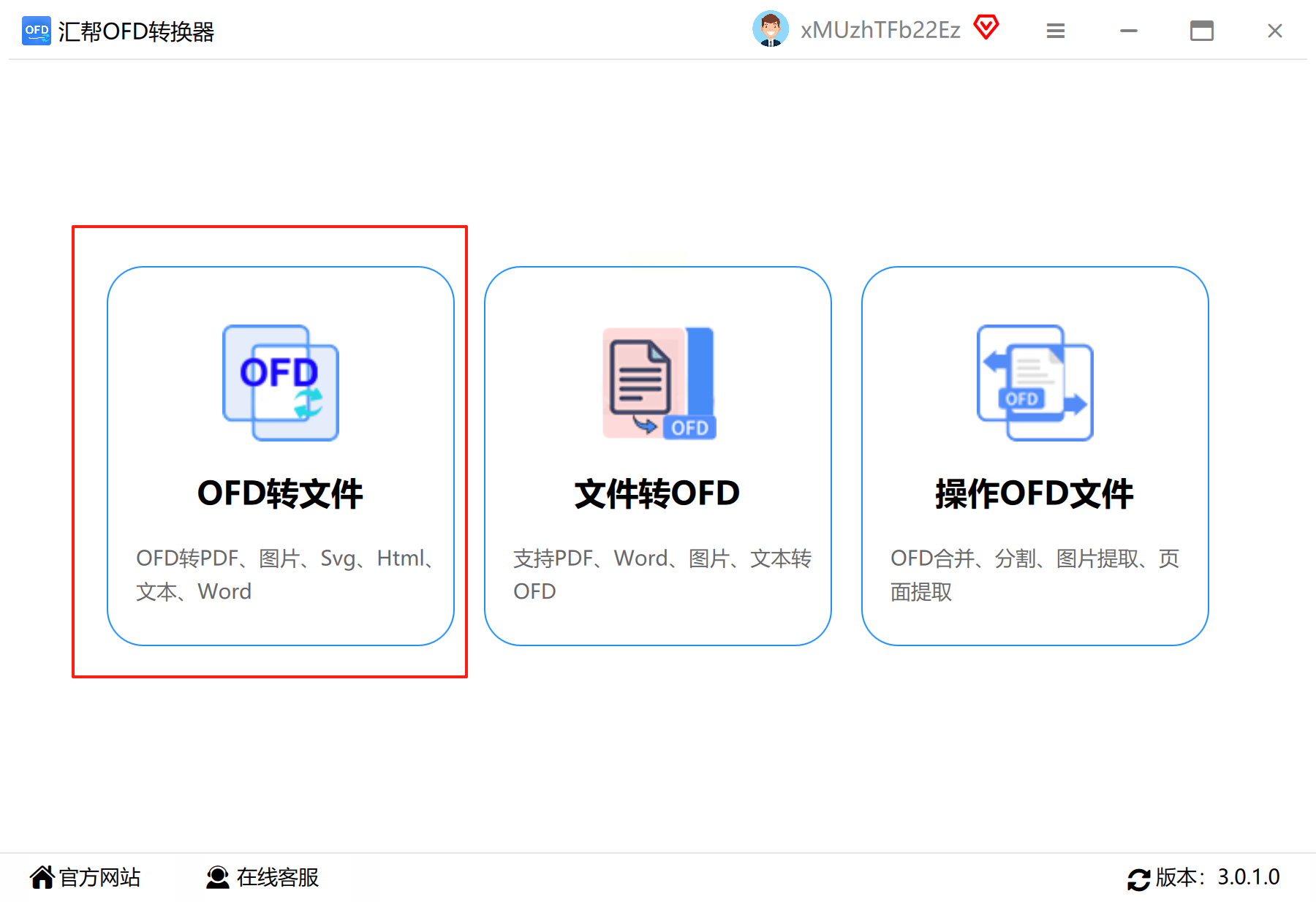This screenshot has height=902, width=1316.
Task: Click description 支持PDF、Word、图片、文本转OFD
Action: tap(662, 575)
